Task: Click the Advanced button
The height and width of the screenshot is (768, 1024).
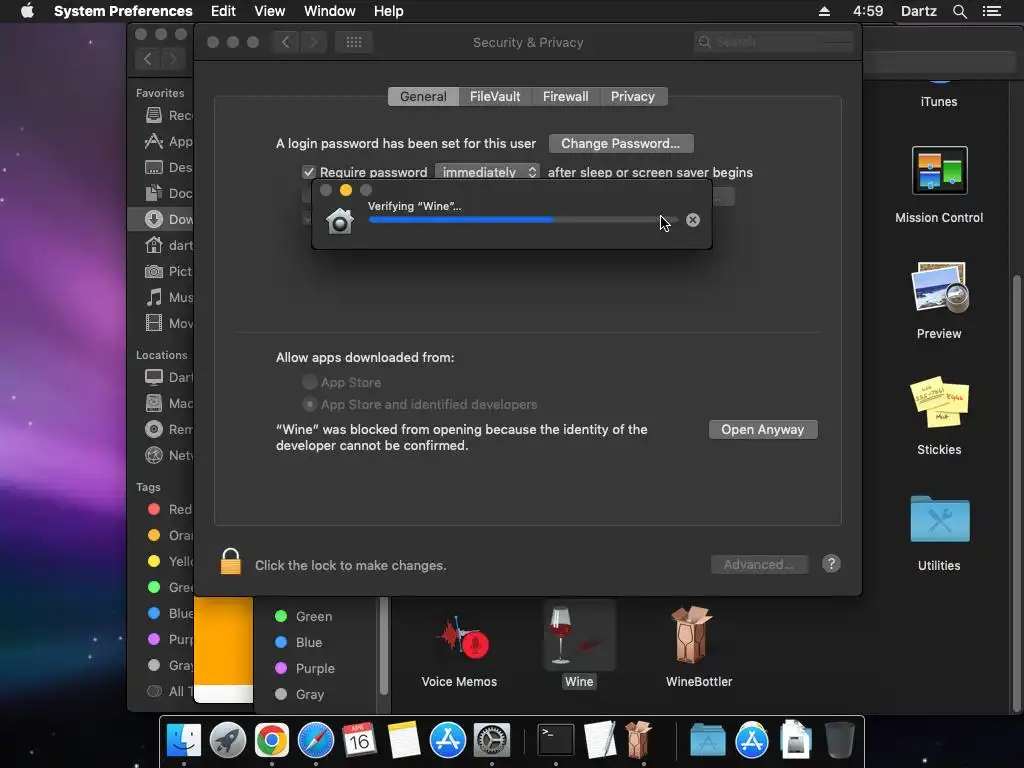Action: tap(759, 564)
